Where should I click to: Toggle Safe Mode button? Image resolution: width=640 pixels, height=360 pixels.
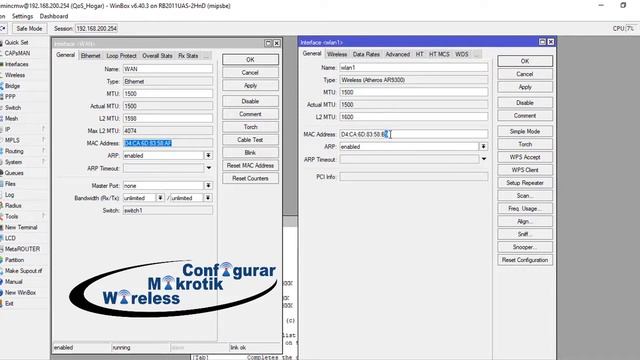tap(29, 29)
